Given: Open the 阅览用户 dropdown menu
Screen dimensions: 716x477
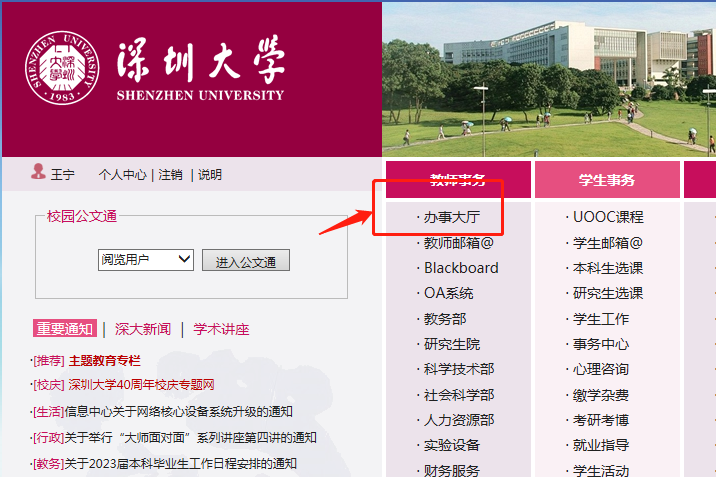Looking at the screenshot, I should 145,260.
